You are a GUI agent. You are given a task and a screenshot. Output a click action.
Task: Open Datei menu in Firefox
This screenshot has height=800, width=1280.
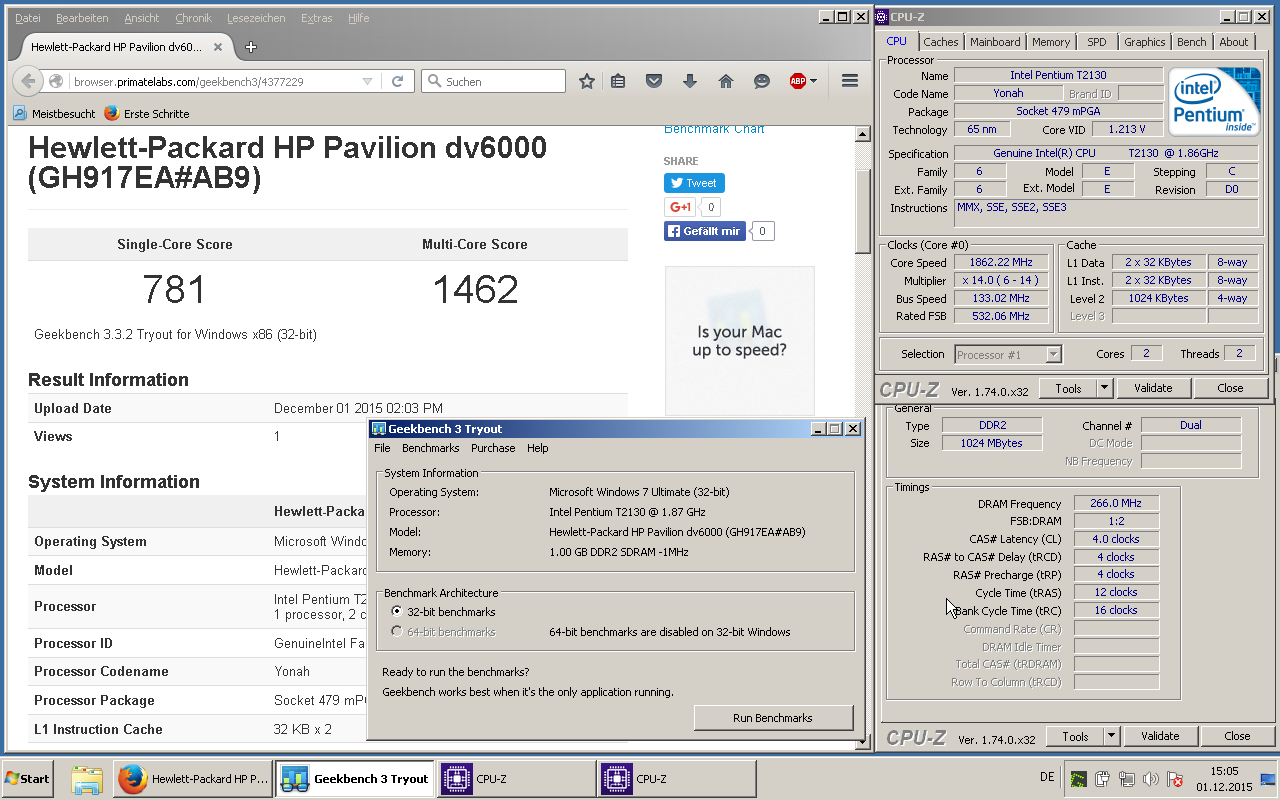28,18
